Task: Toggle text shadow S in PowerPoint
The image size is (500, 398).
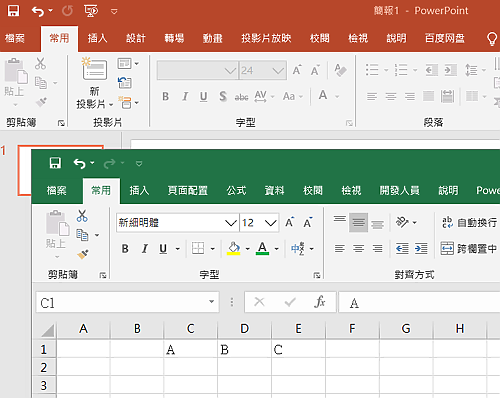Action: [223, 97]
